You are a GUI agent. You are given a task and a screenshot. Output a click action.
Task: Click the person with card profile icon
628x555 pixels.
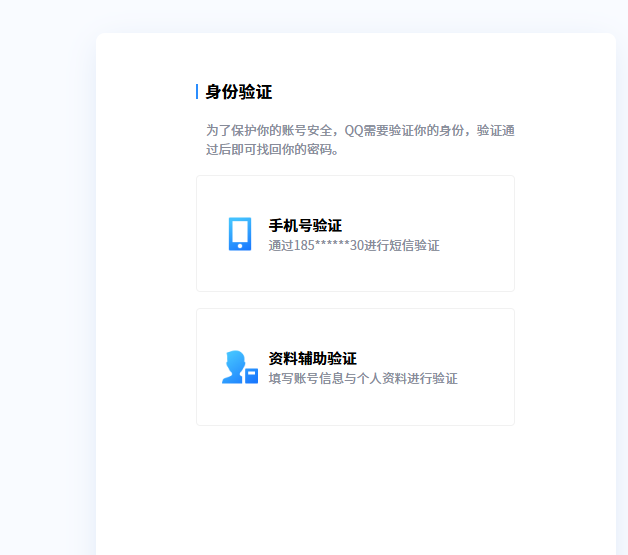tap(240, 367)
